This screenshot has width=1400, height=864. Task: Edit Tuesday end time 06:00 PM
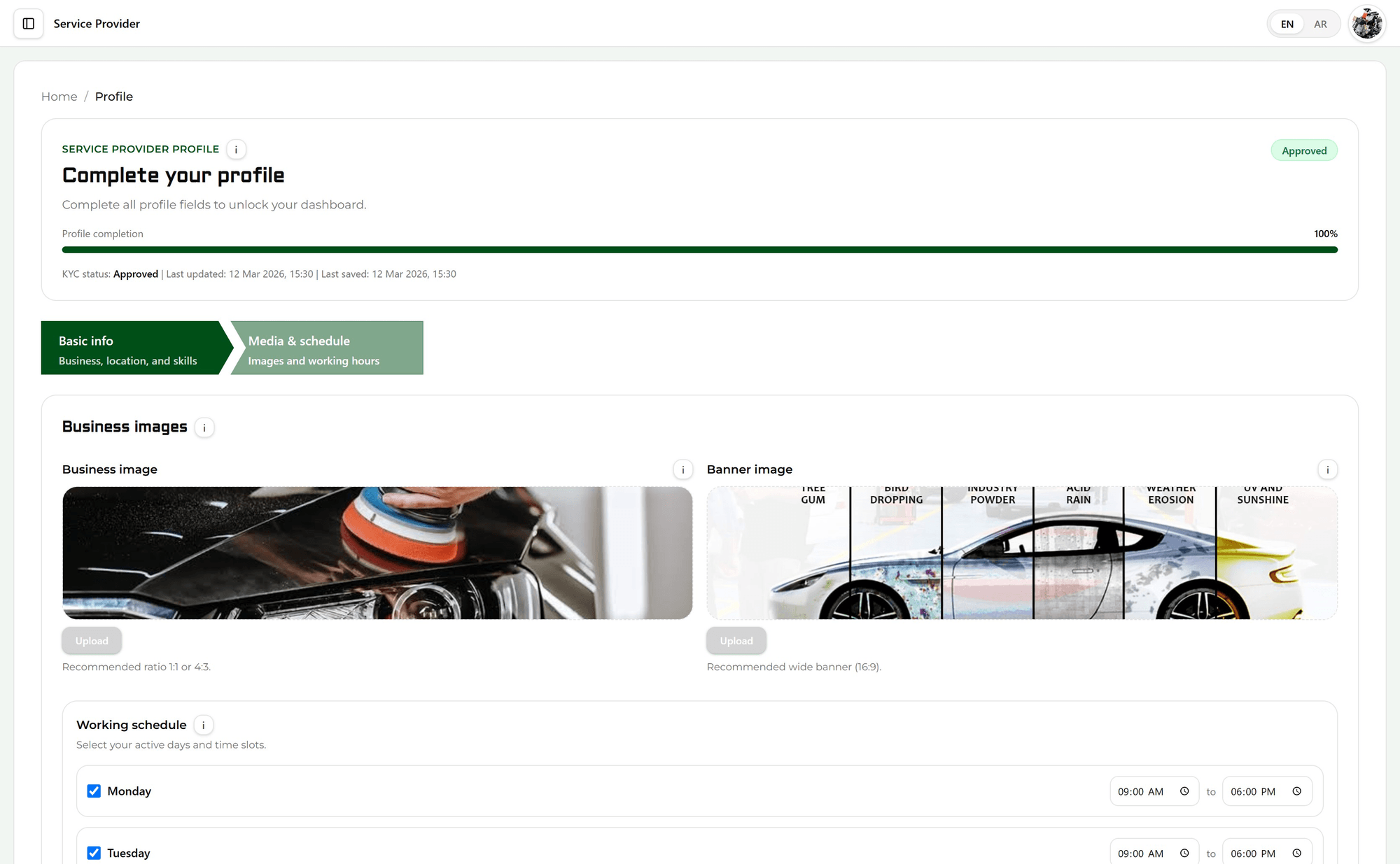(x=1267, y=853)
